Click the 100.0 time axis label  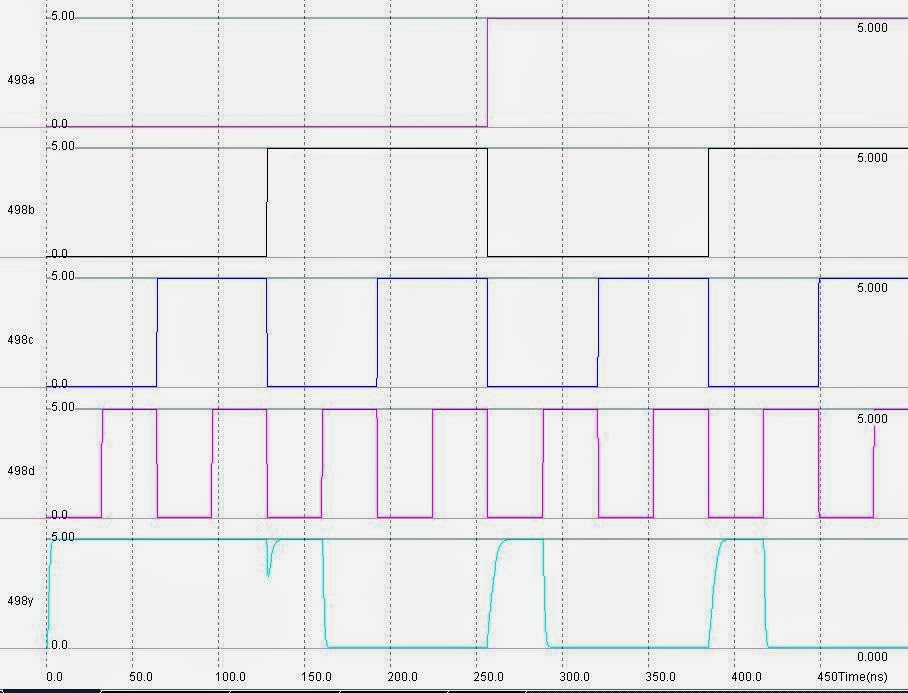pos(231,676)
